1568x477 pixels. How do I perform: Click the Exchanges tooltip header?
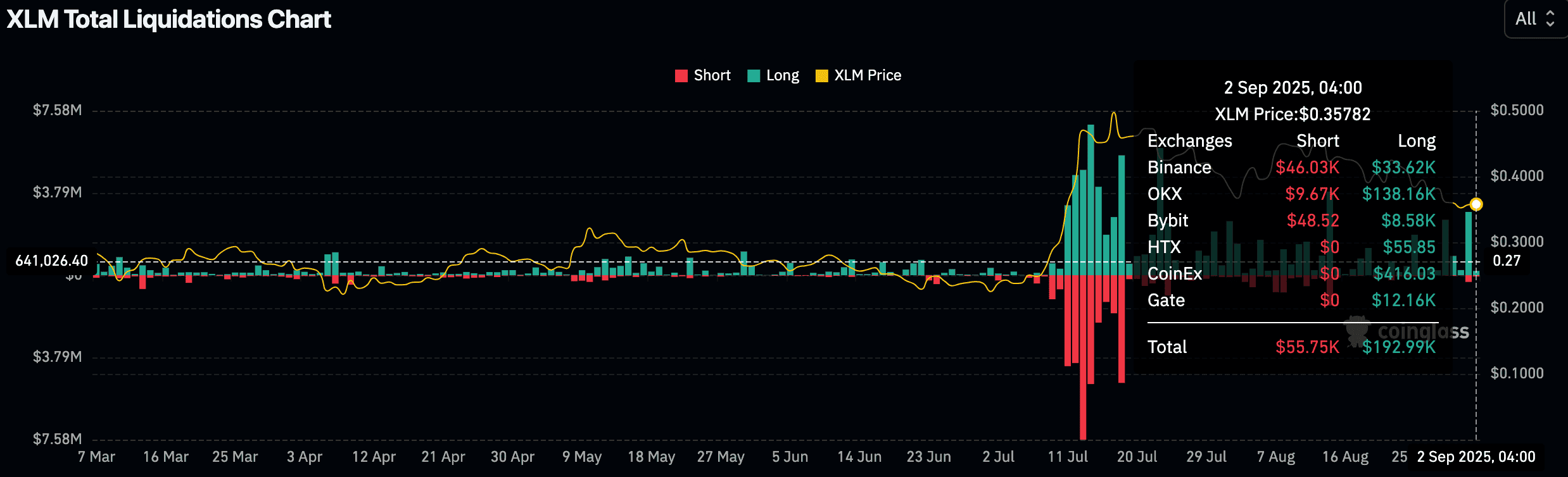click(x=1190, y=140)
